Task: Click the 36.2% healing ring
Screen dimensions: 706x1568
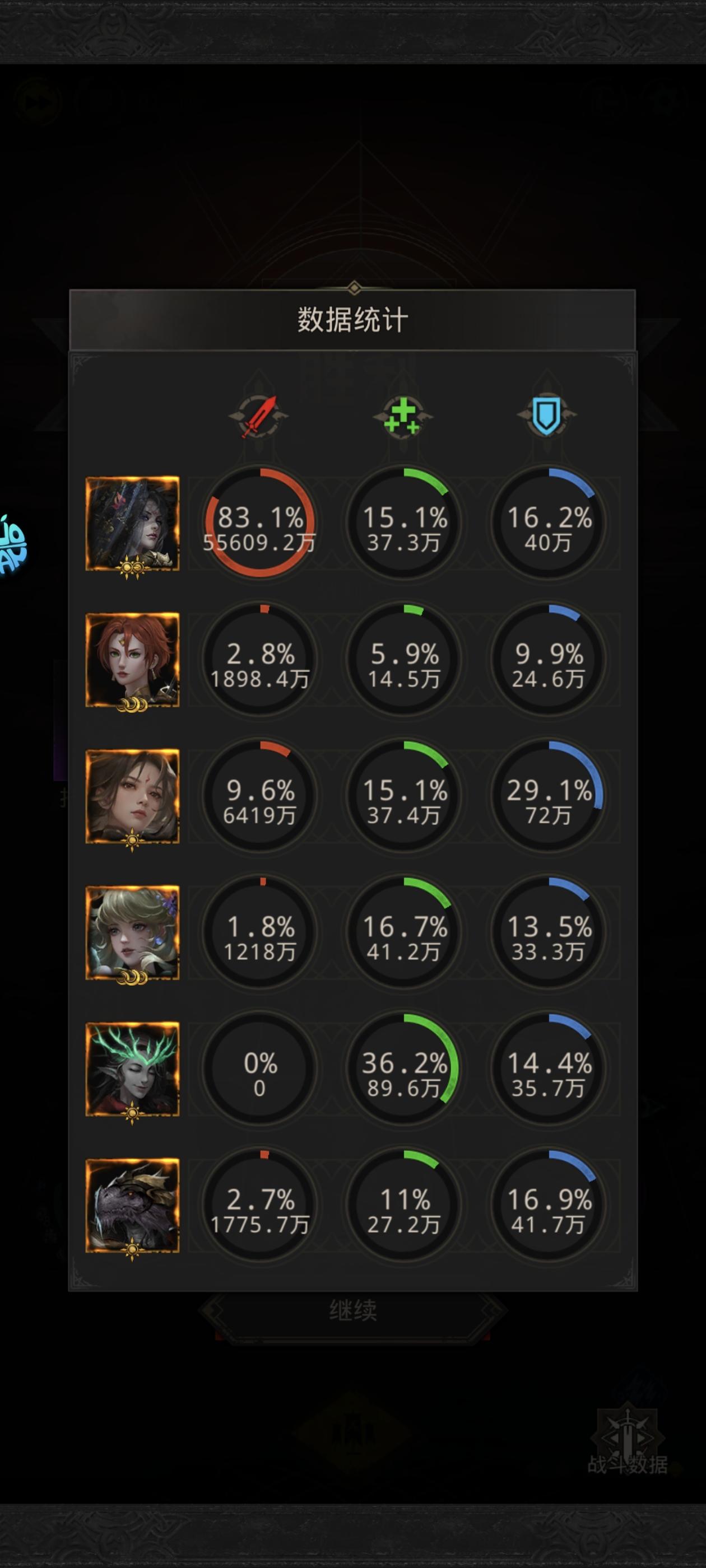Action: [403, 1068]
